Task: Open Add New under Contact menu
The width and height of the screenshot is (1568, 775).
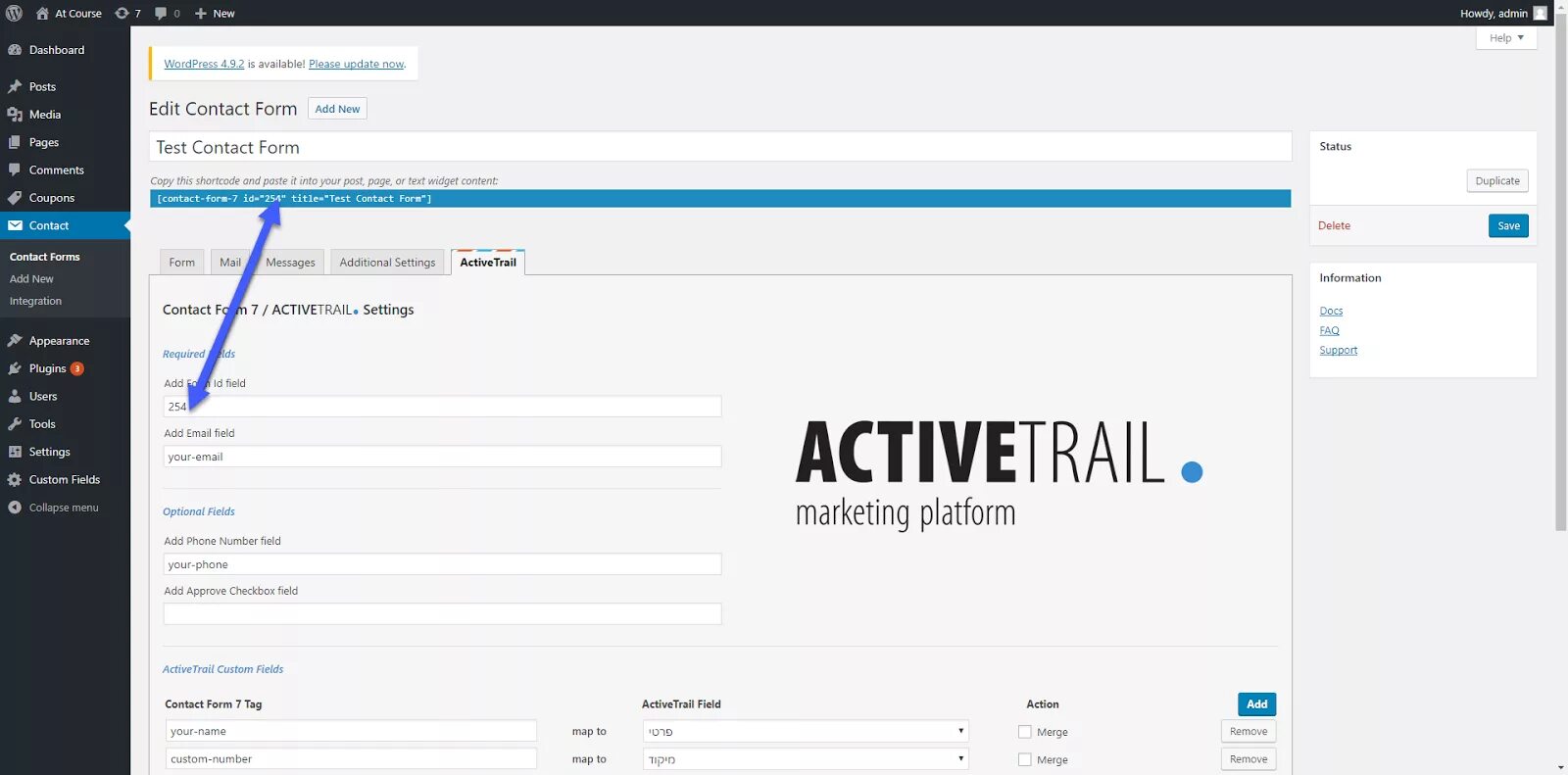Action: coord(31,279)
